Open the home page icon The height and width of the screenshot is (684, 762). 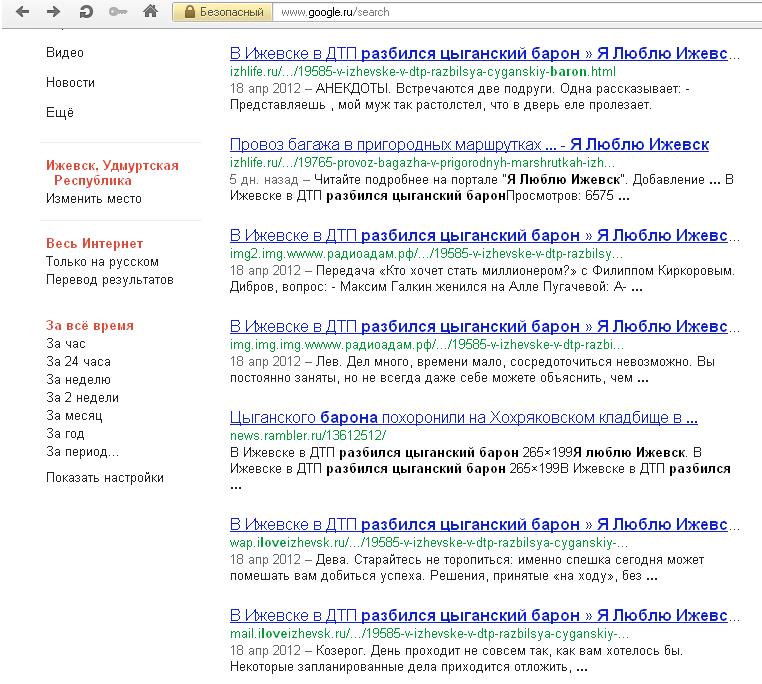[150, 11]
